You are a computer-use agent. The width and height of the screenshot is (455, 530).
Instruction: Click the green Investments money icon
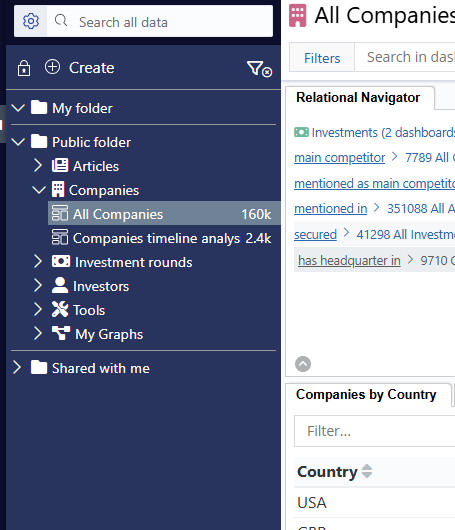(x=301, y=132)
